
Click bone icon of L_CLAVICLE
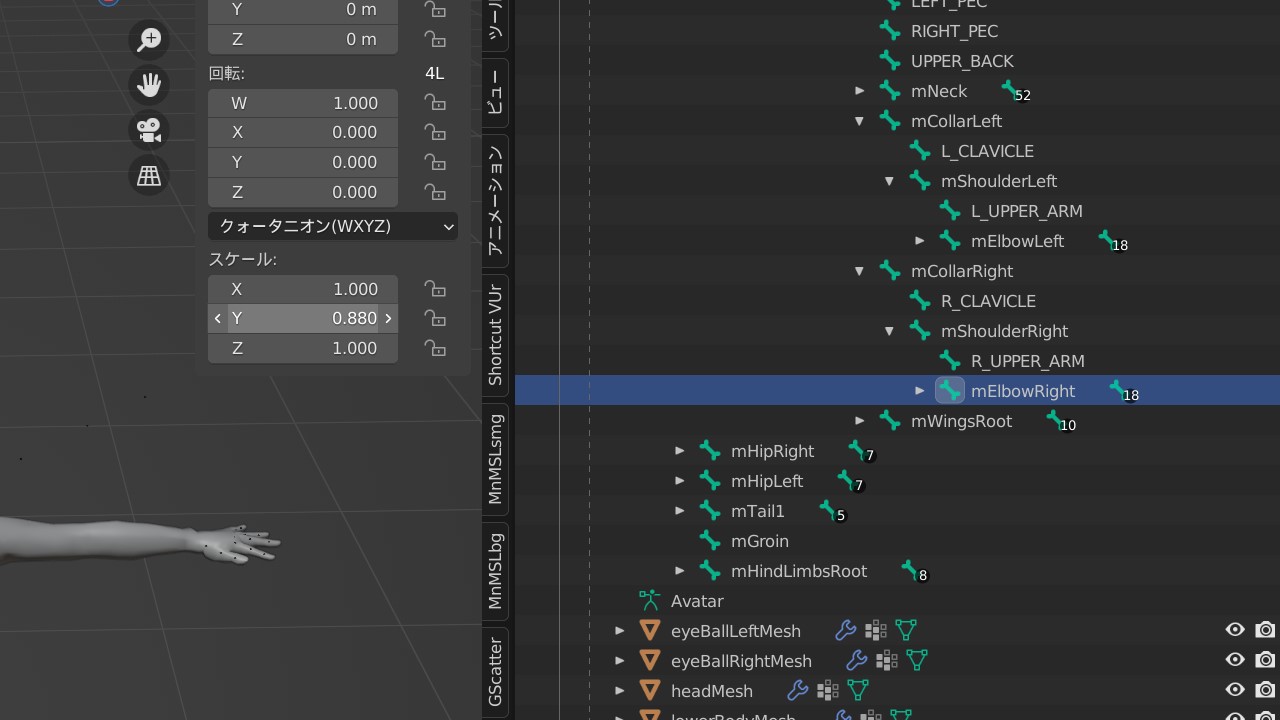click(x=920, y=151)
